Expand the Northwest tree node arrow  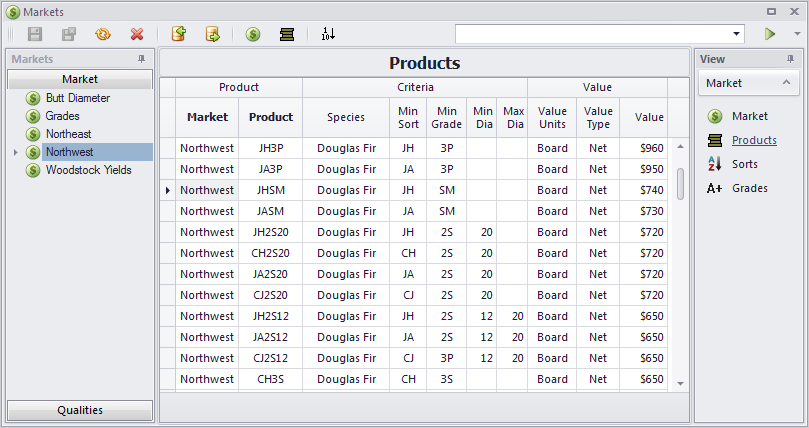click(x=15, y=152)
